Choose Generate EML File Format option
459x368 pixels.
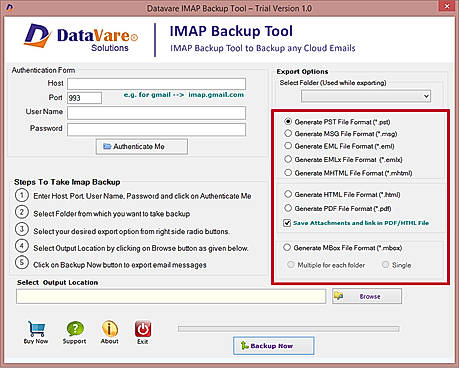coord(288,146)
